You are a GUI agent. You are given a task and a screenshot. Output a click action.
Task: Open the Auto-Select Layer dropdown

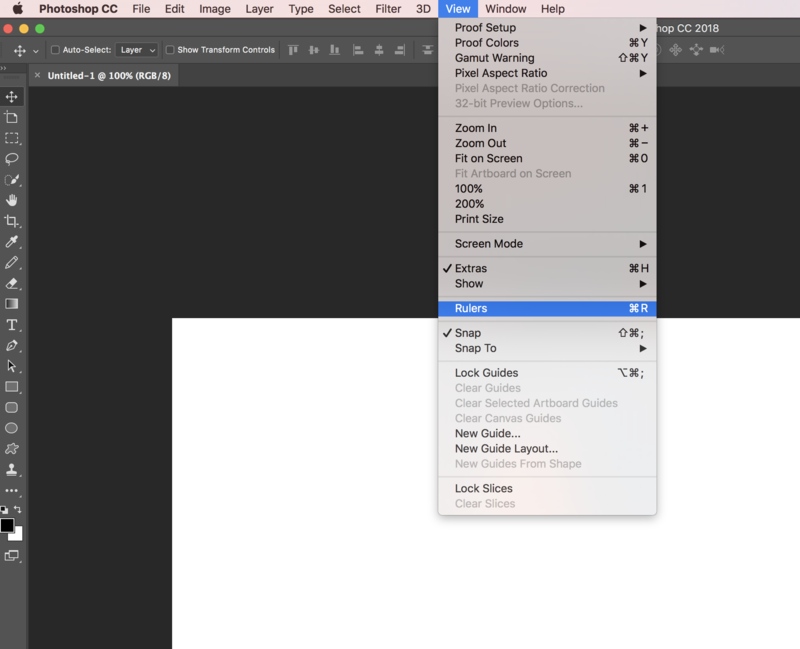(x=137, y=50)
